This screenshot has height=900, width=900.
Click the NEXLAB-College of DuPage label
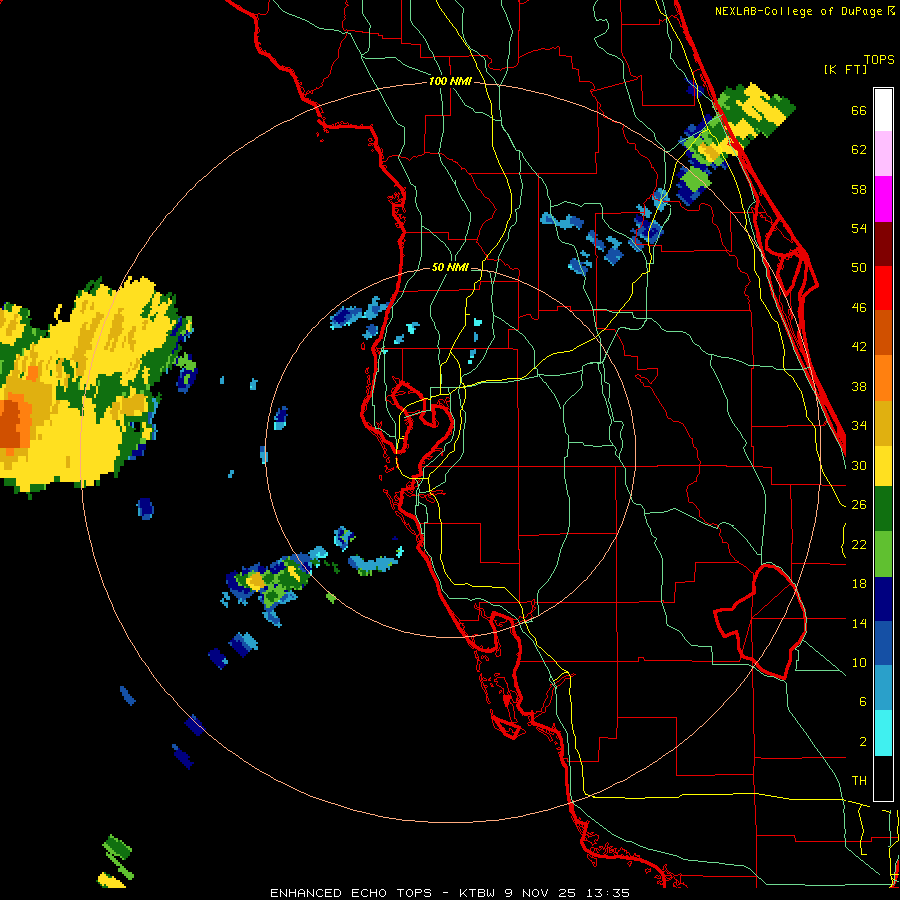click(x=805, y=11)
